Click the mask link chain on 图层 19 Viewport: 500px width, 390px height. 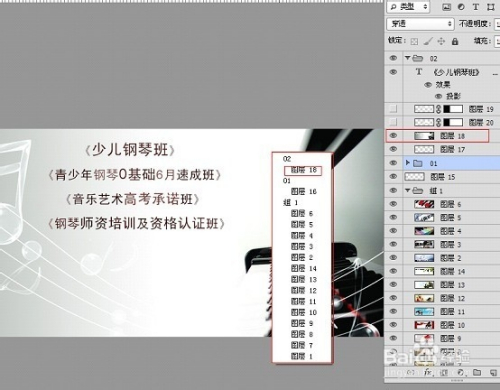[438, 109]
